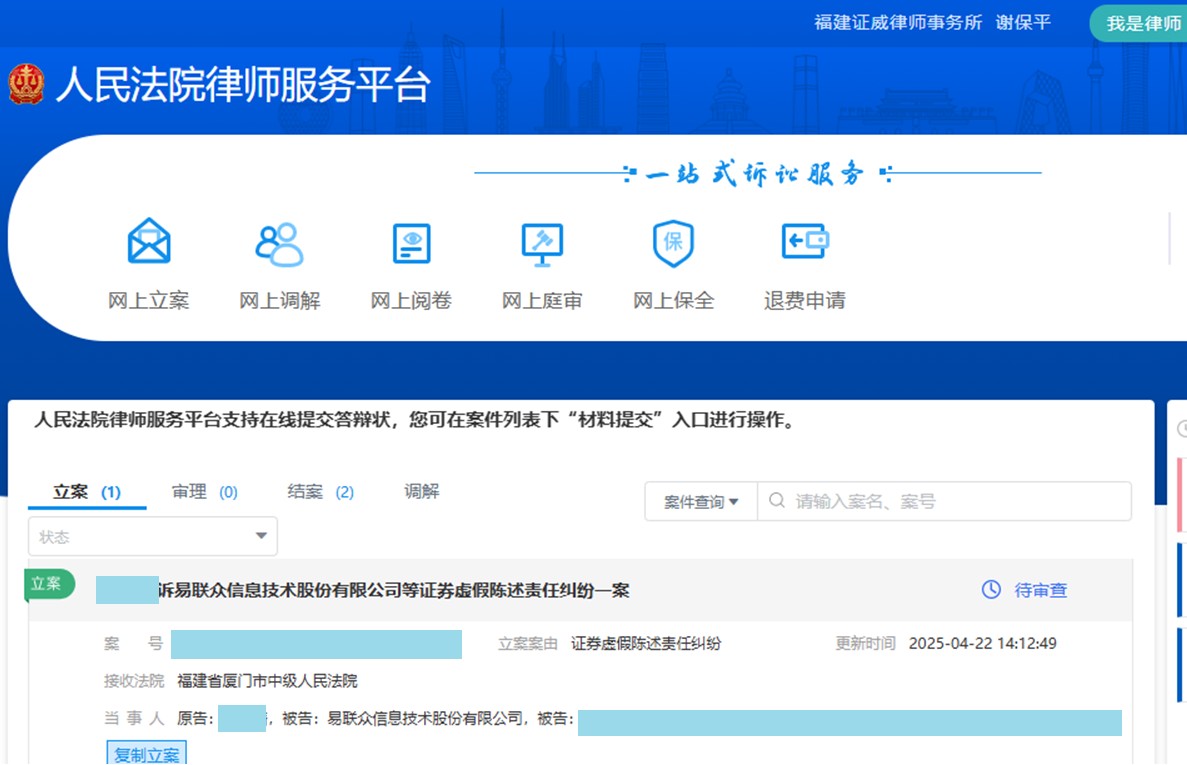Click the 网上调解 label

pyautogui.click(x=279, y=300)
